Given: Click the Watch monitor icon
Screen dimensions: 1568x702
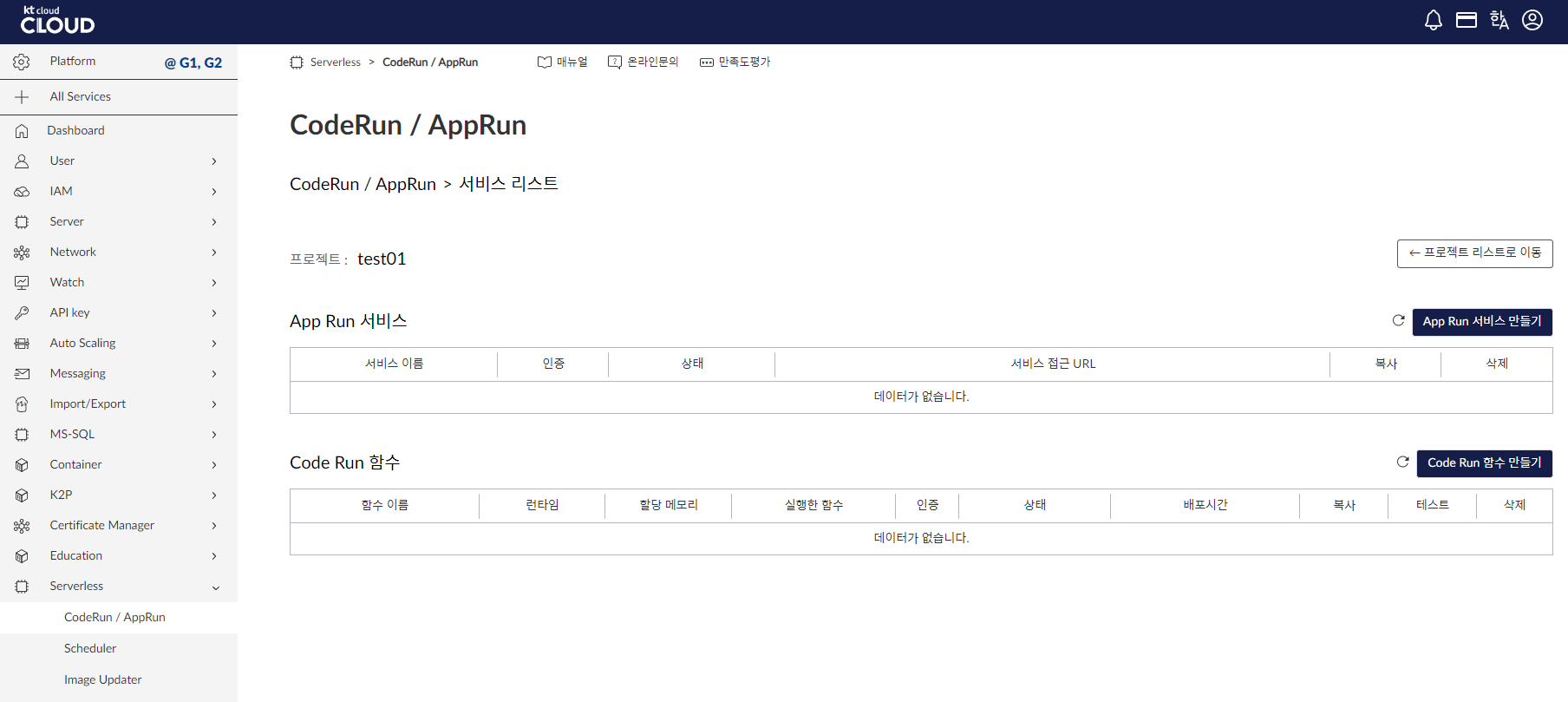Looking at the screenshot, I should (22, 283).
